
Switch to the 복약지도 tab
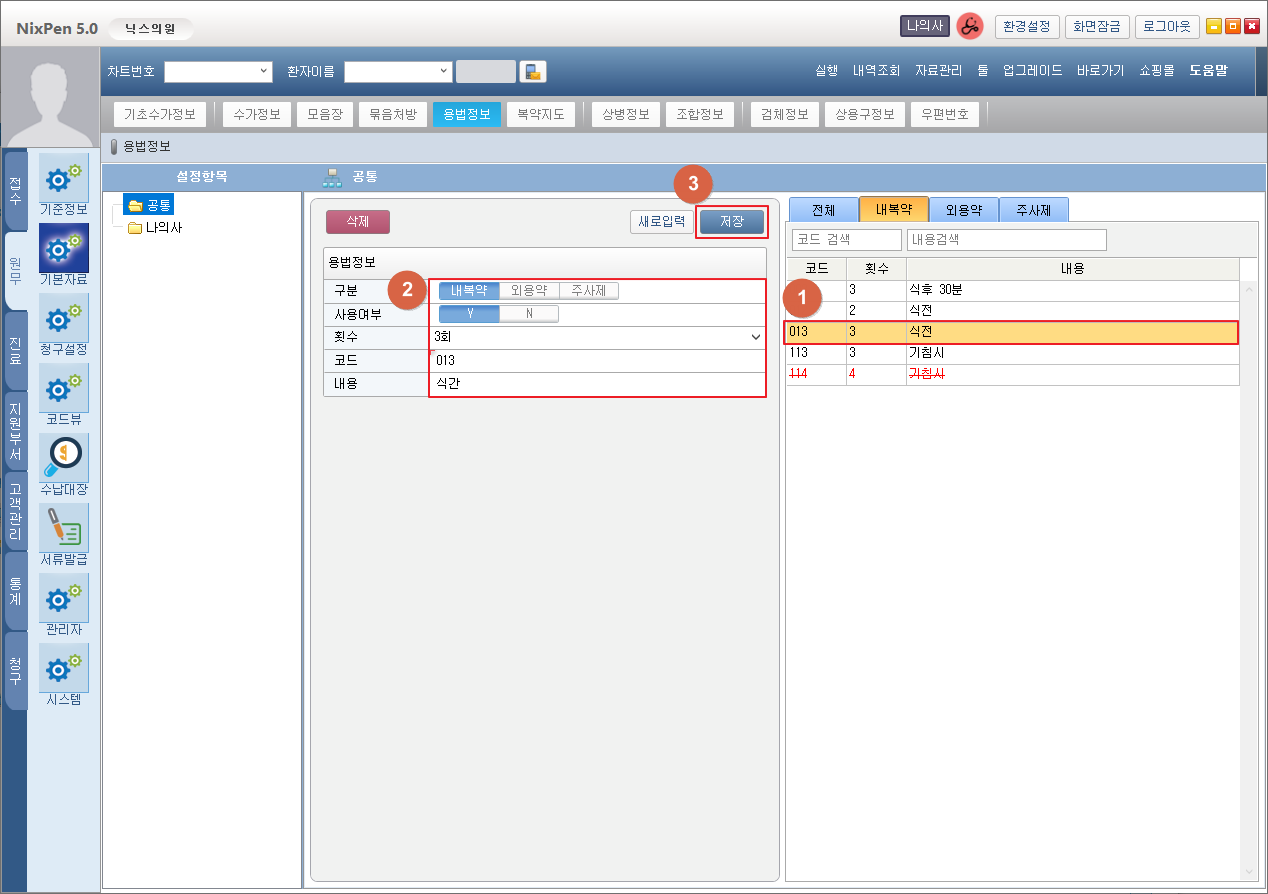pyautogui.click(x=541, y=114)
